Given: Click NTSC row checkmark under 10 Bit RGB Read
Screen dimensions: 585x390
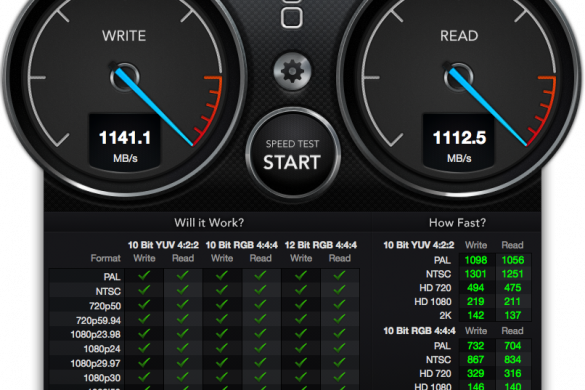Looking at the screenshot, I should 260,290.
